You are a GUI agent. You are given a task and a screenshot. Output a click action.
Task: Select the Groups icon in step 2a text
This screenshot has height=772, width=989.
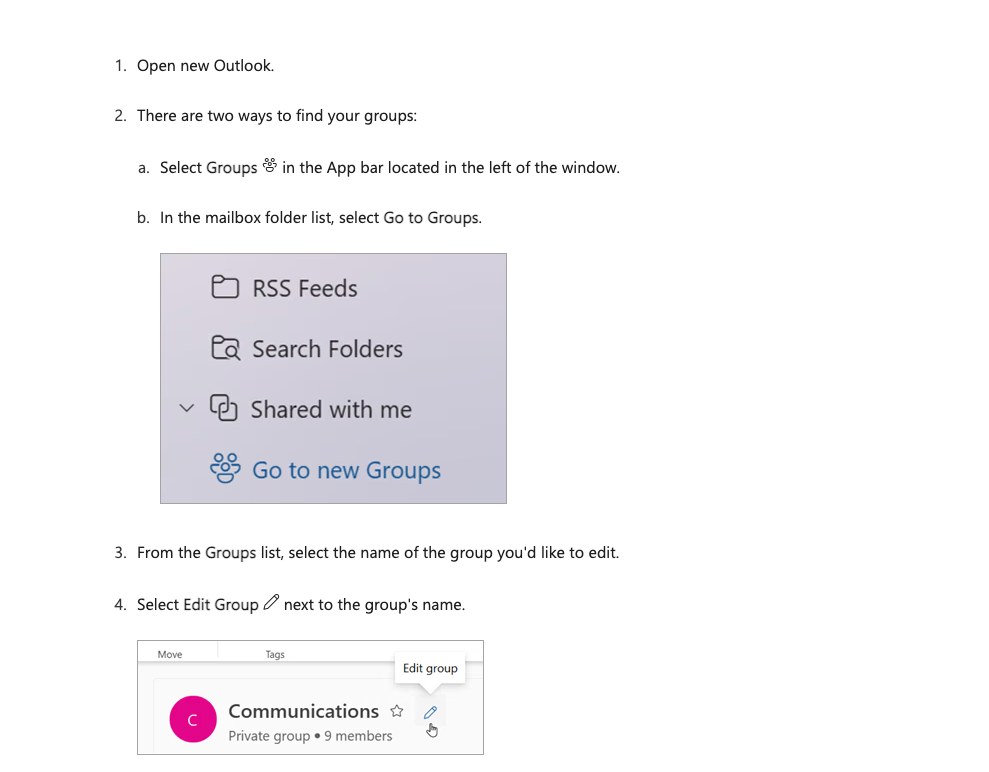[270, 165]
